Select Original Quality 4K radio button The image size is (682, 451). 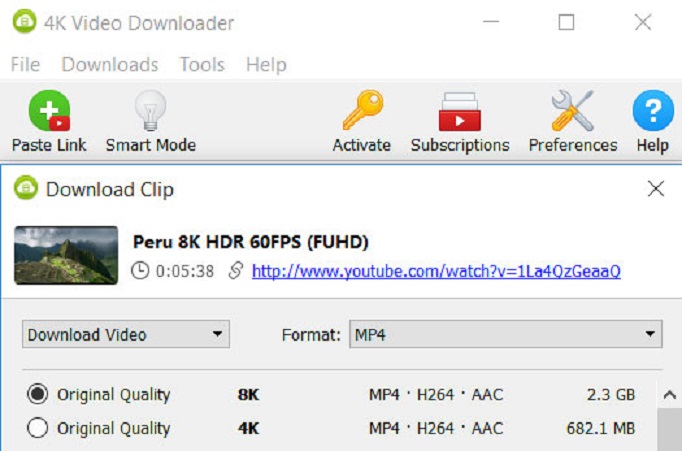coord(37,428)
